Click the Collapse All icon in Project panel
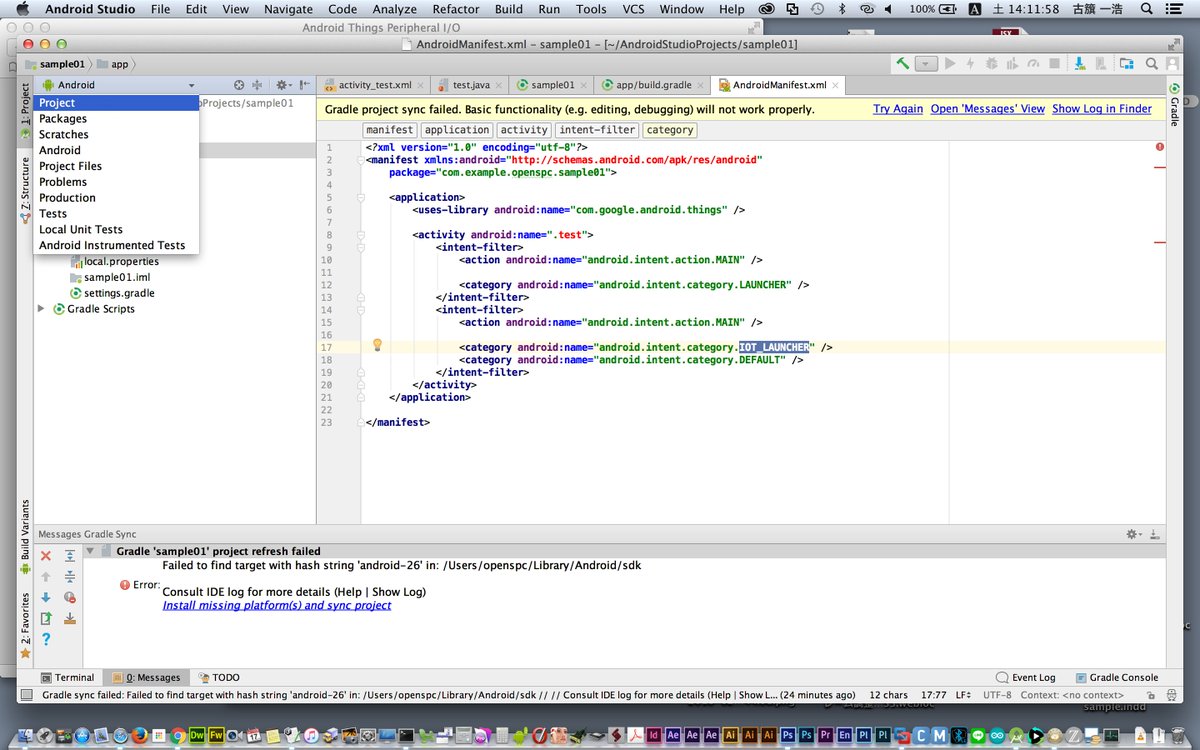 pyautogui.click(x=257, y=85)
